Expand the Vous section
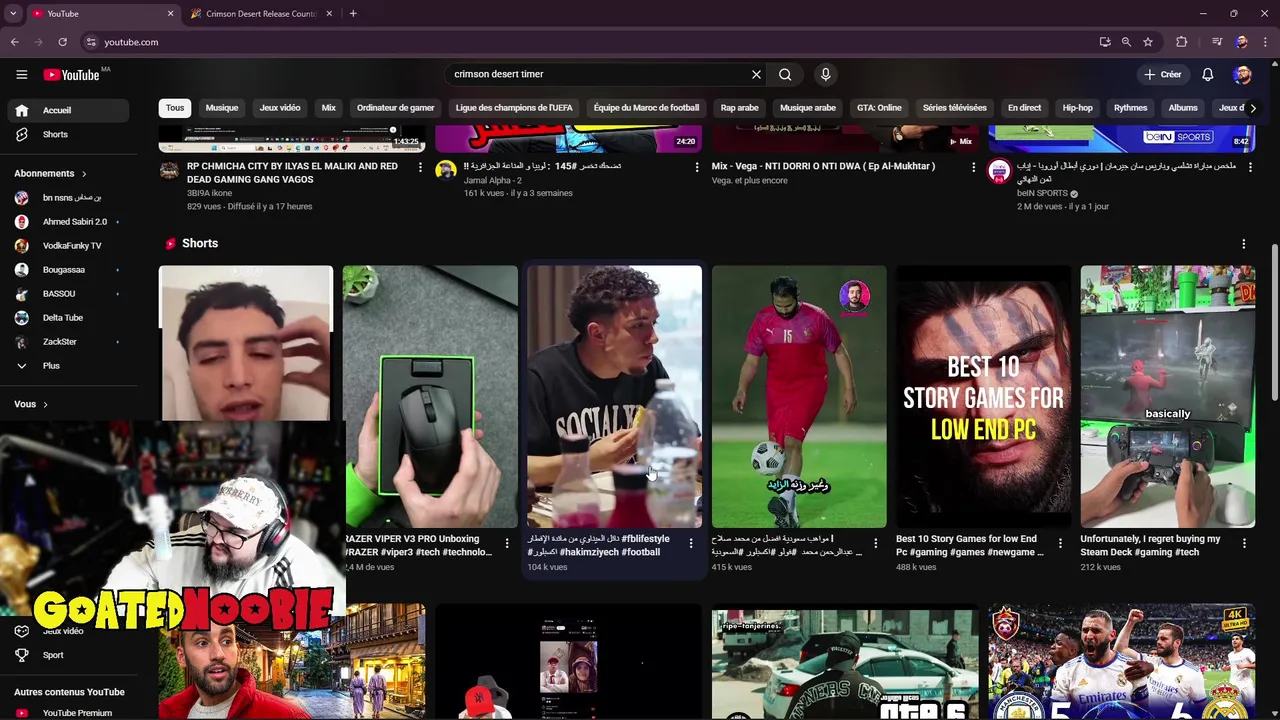 31,404
